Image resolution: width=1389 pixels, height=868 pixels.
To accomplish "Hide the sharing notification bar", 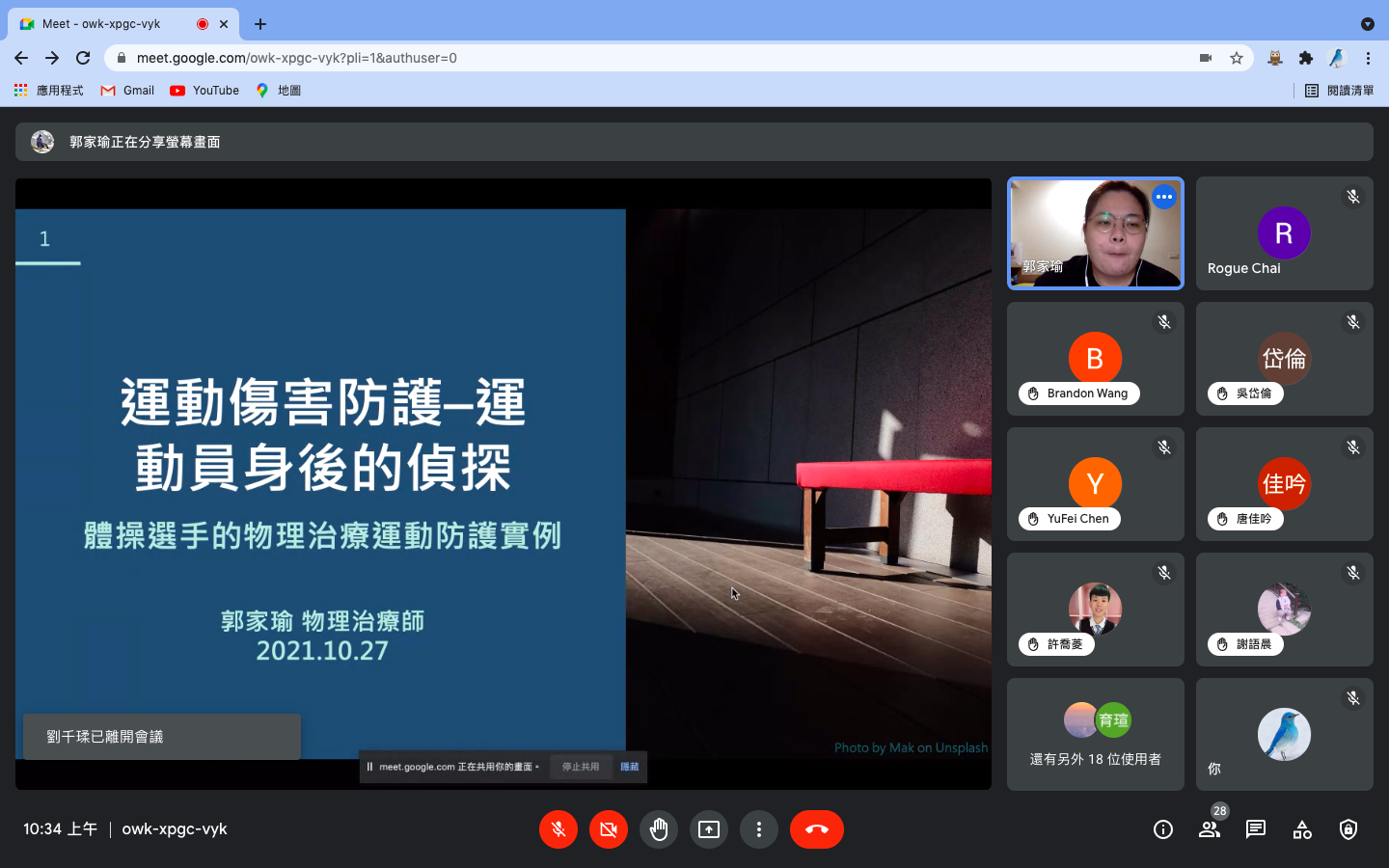I will pyautogui.click(x=630, y=767).
